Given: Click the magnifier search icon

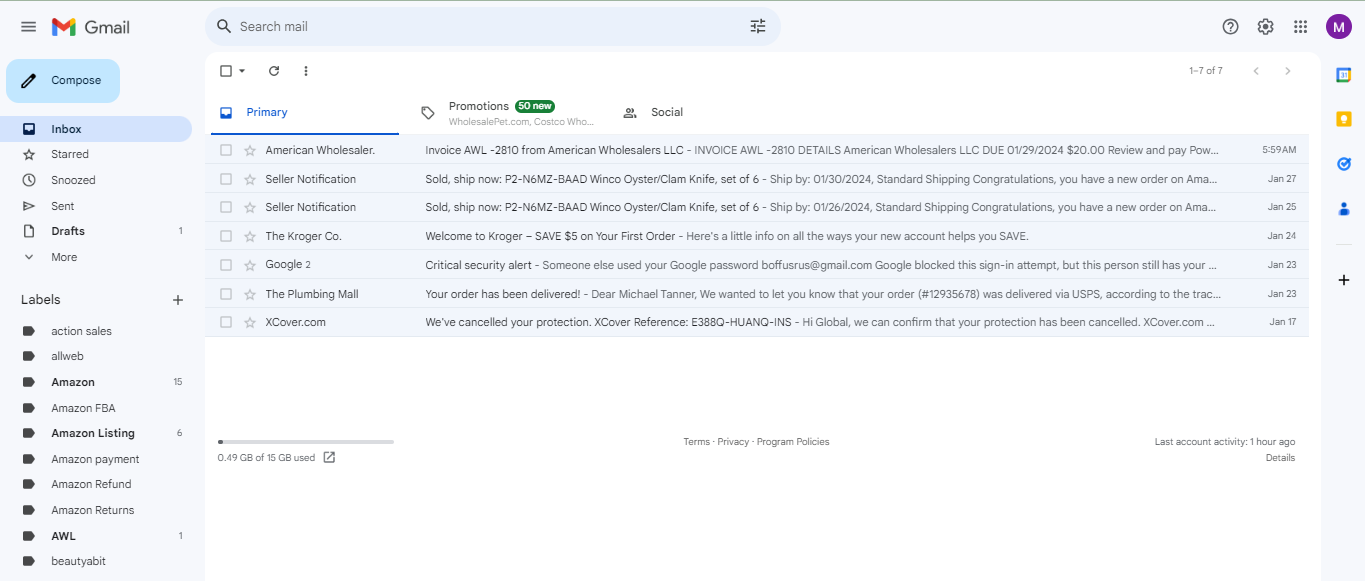Looking at the screenshot, I should point(224,27).
